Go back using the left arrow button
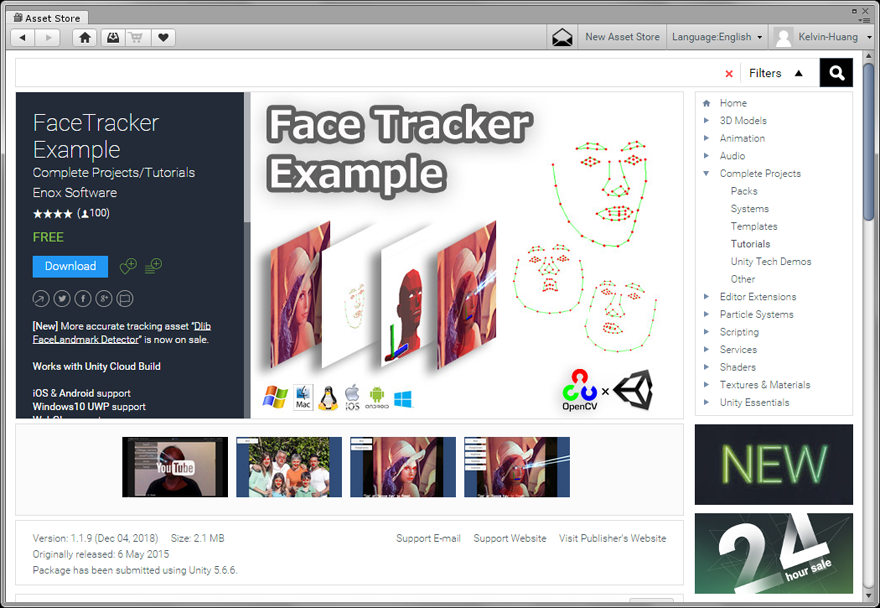The height and width of the screenshot is (608, 880). coord(23,38)
